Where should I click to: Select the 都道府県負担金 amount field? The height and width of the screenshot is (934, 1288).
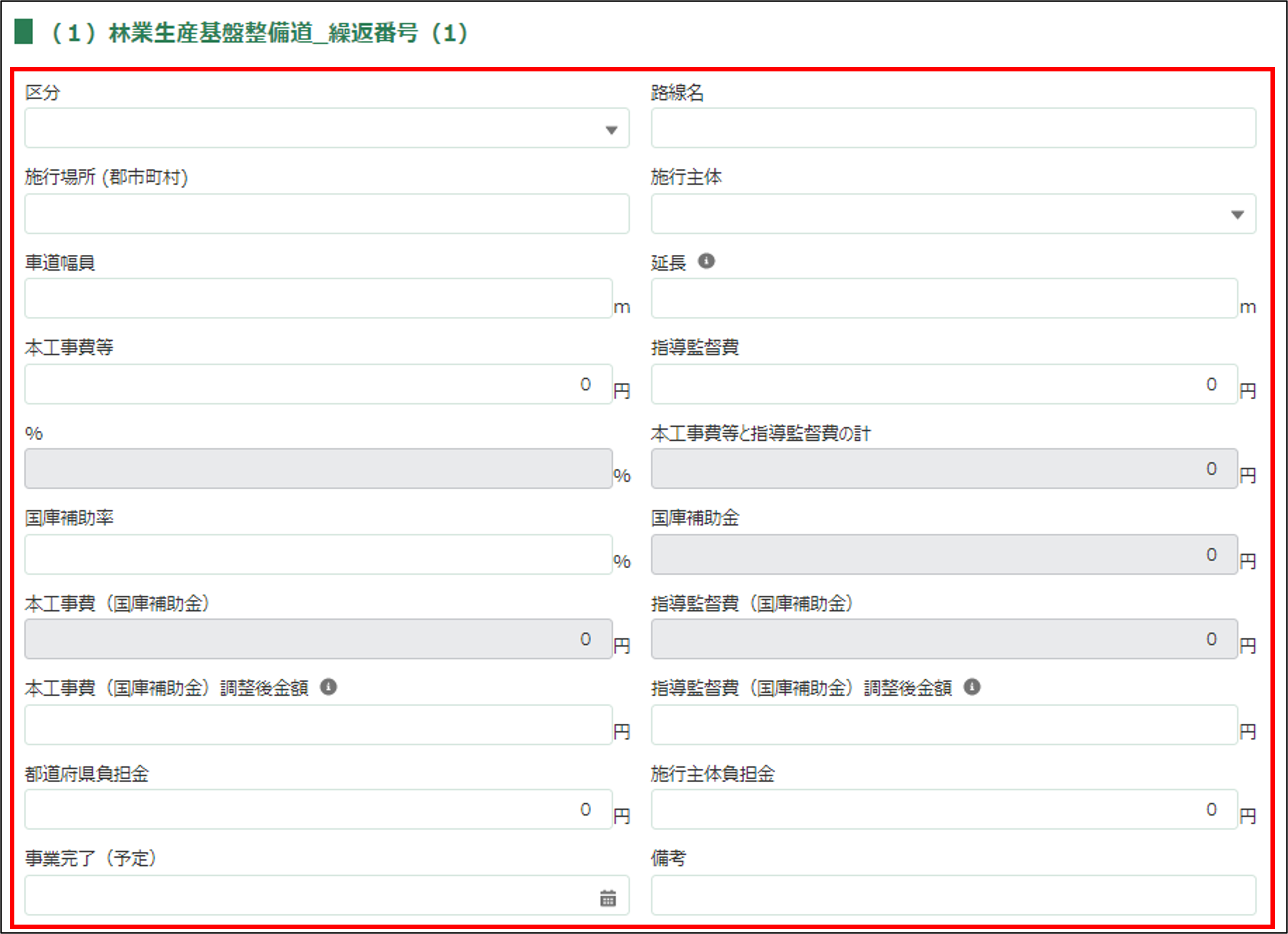tap(318, 810)
